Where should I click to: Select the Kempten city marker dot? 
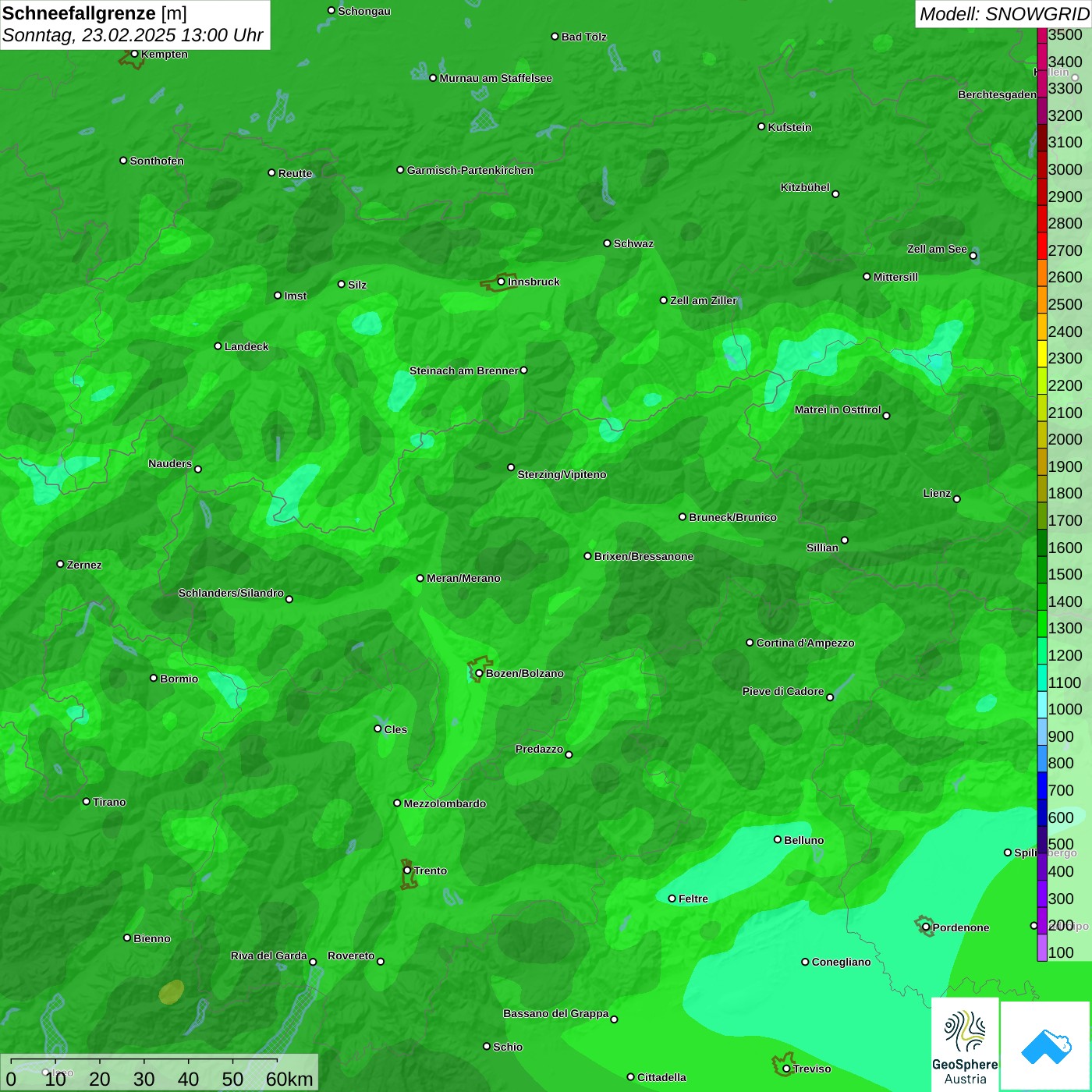[134, 54]
